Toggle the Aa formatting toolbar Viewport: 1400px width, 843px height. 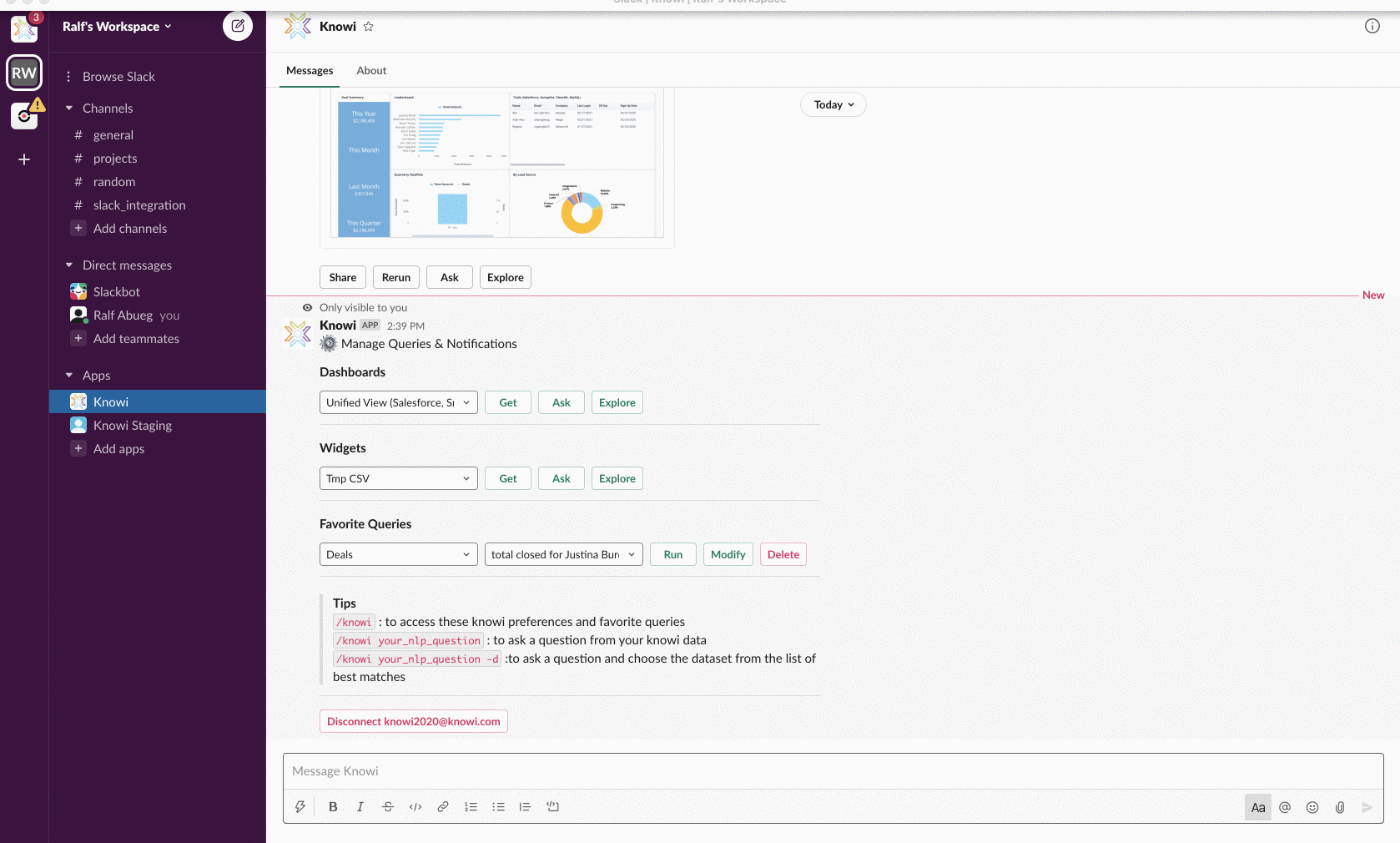1257,808
